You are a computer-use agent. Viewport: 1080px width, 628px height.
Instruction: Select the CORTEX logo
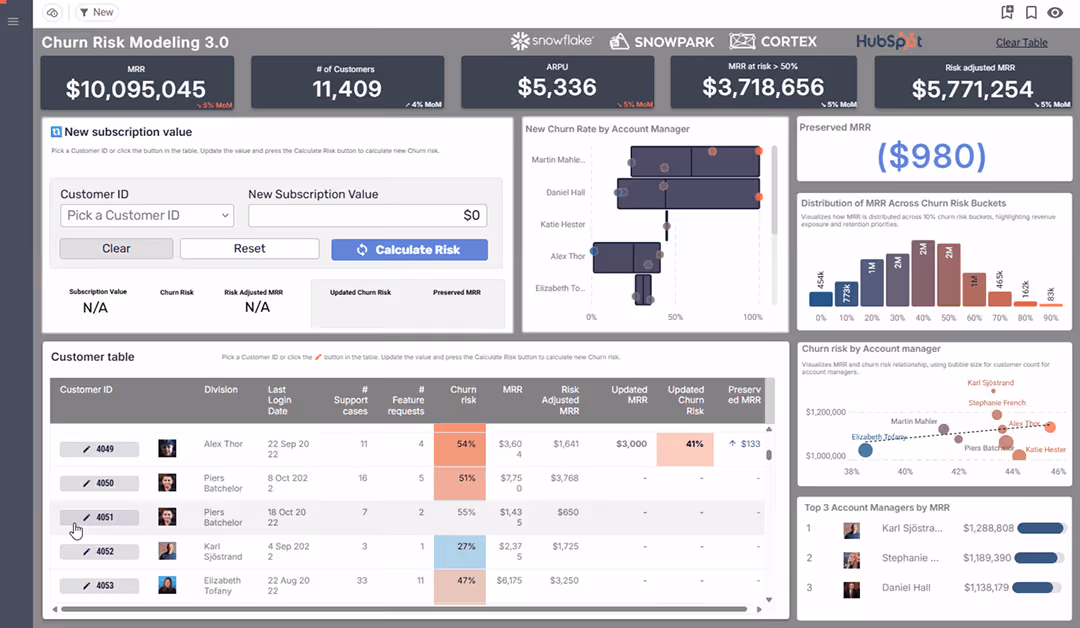coord(773,42)
